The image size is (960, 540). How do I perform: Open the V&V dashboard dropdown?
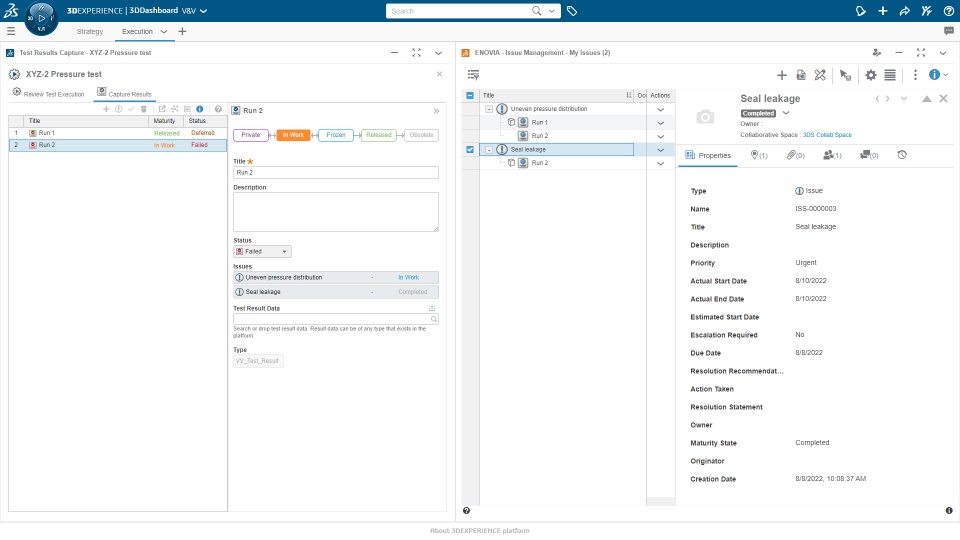(203, 11)
